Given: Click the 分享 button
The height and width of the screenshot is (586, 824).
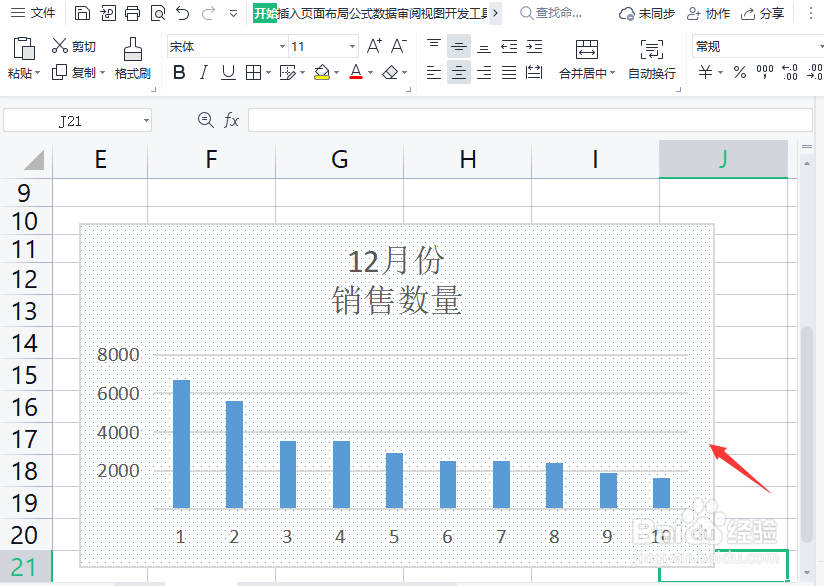Looking at the screenshot, I should (x=763, y=14).
